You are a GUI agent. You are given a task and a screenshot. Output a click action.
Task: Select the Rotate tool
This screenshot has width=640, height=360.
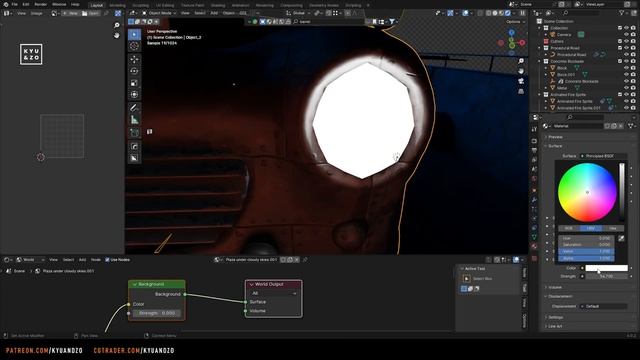(134, 71)
